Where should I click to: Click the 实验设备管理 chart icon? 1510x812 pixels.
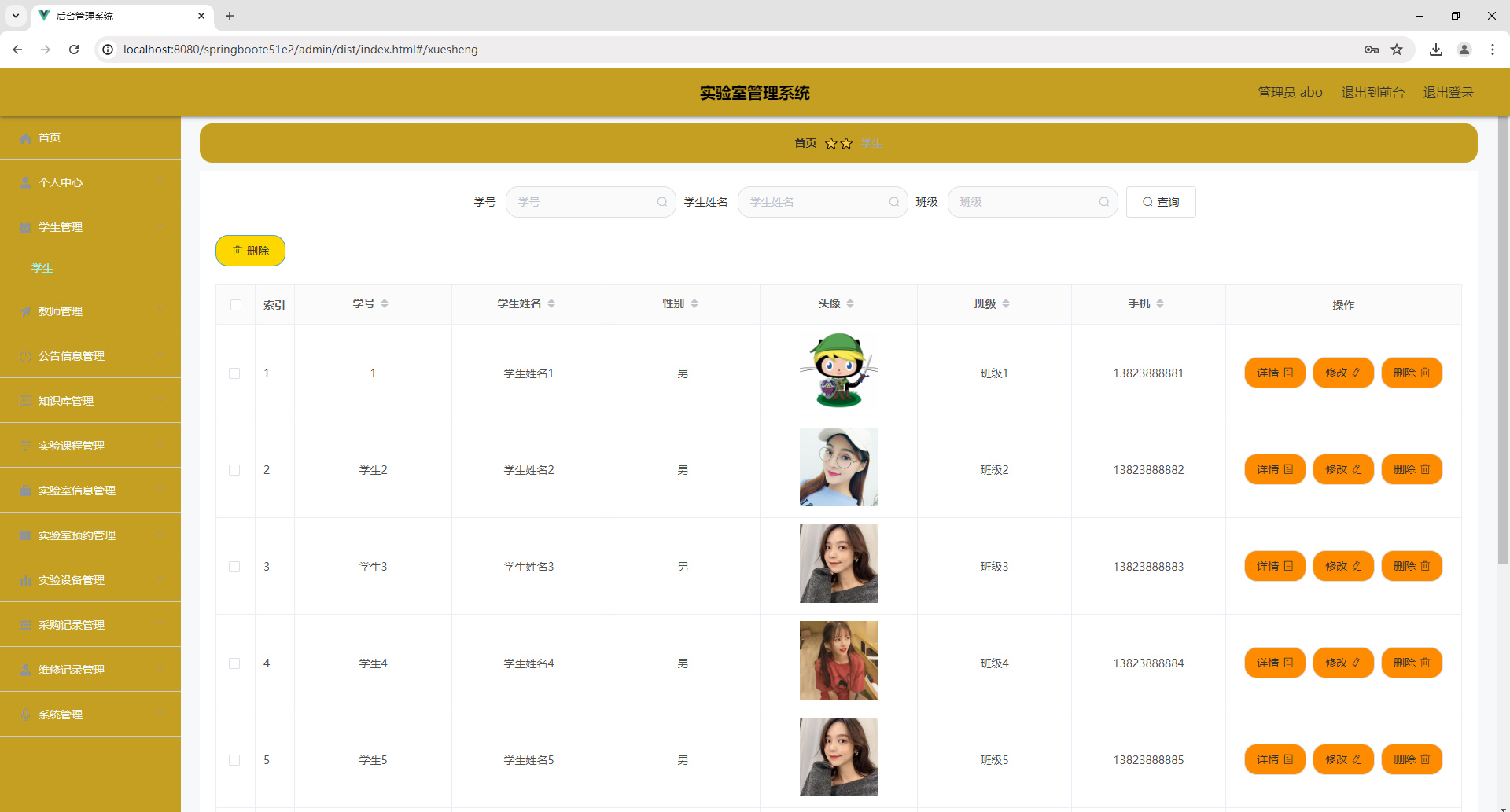[26, 580]
